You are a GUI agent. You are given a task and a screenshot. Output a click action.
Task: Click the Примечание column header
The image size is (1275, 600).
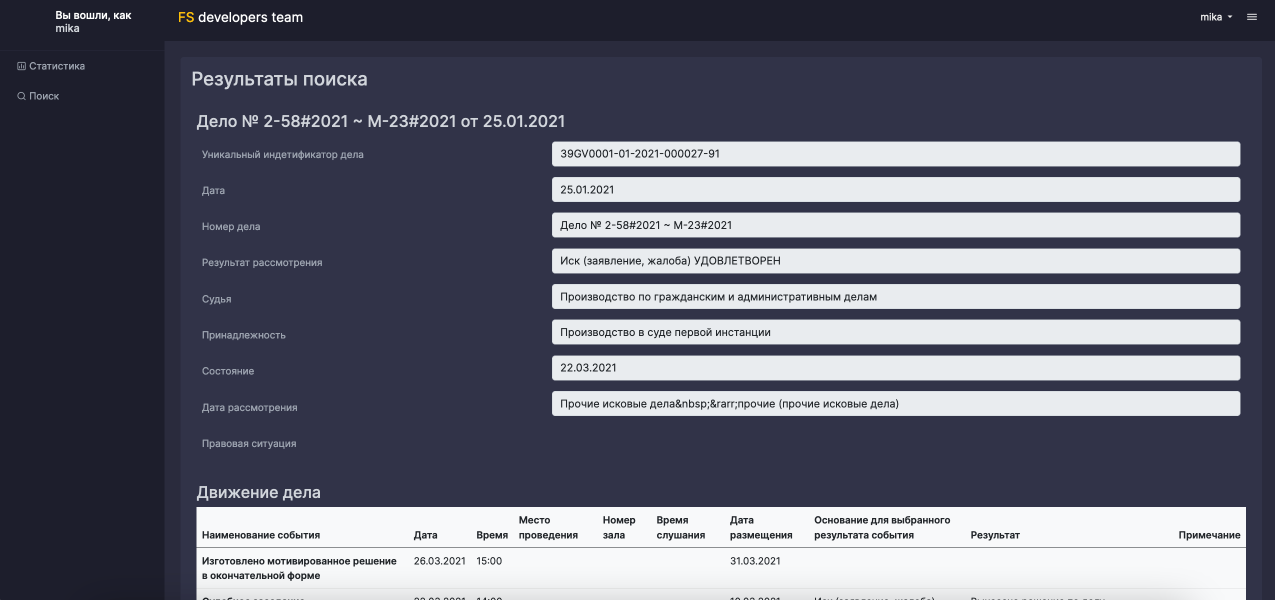pyautogui.click(x=1209, y=535)
